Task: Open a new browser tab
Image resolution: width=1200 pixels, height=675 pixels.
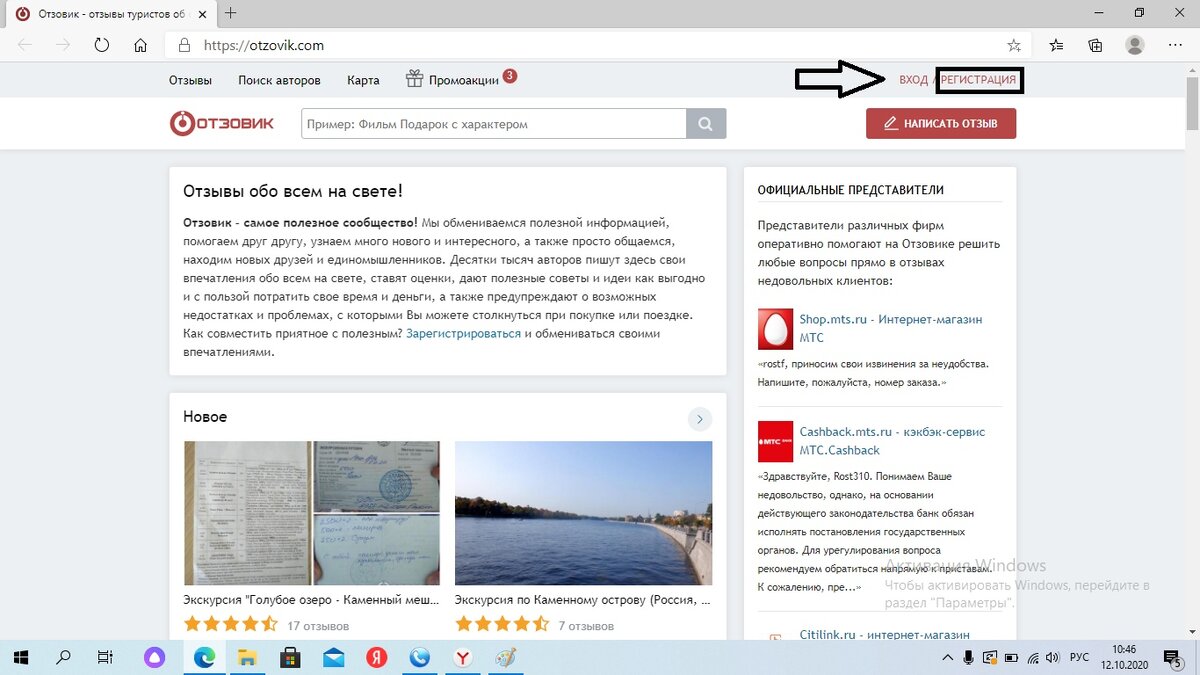Action: click(231, 13)
